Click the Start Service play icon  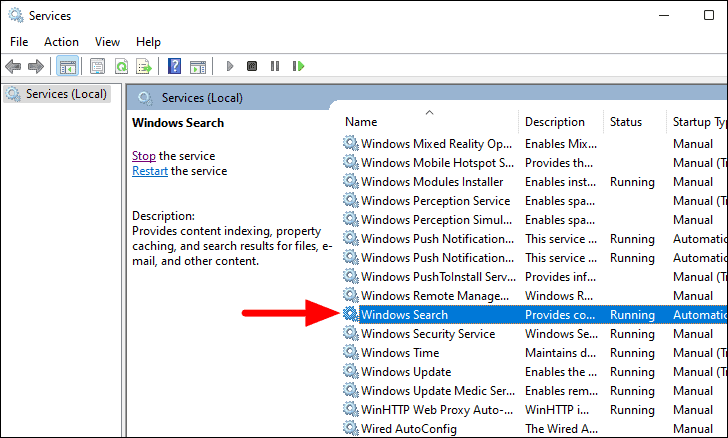tap(229, 66)
